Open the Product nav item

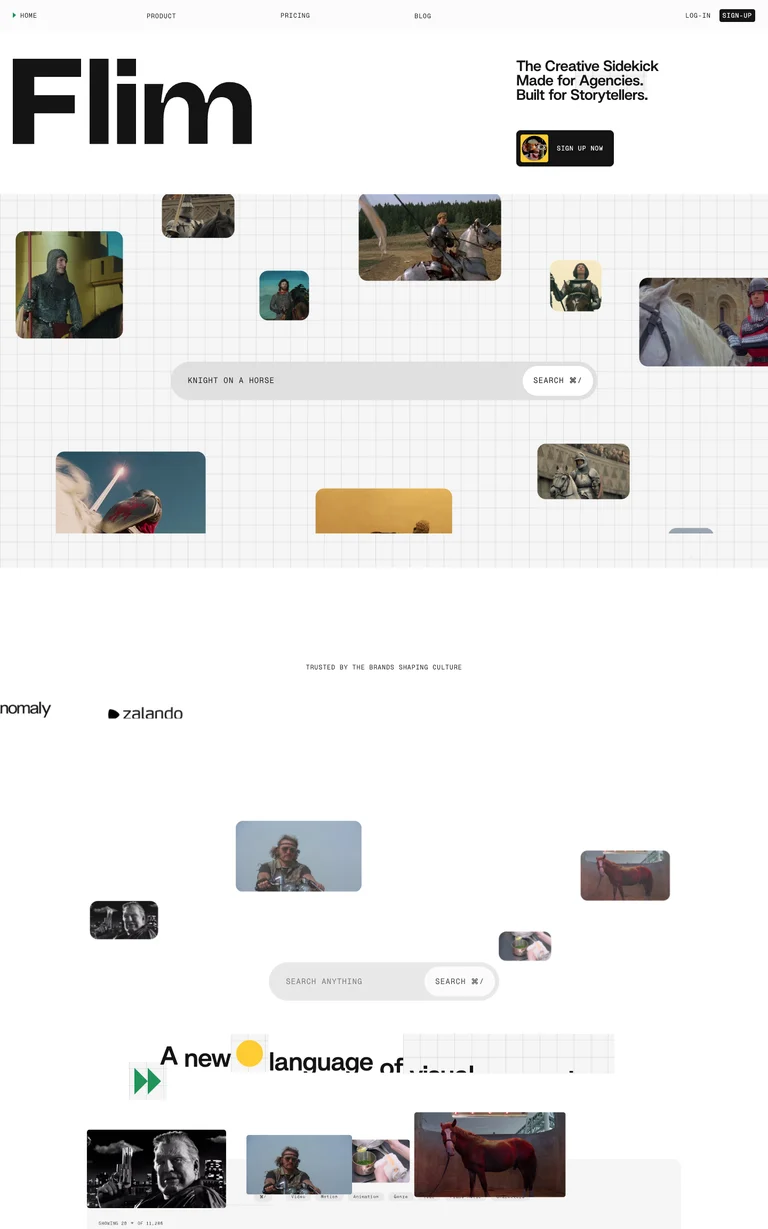point(161,16)
